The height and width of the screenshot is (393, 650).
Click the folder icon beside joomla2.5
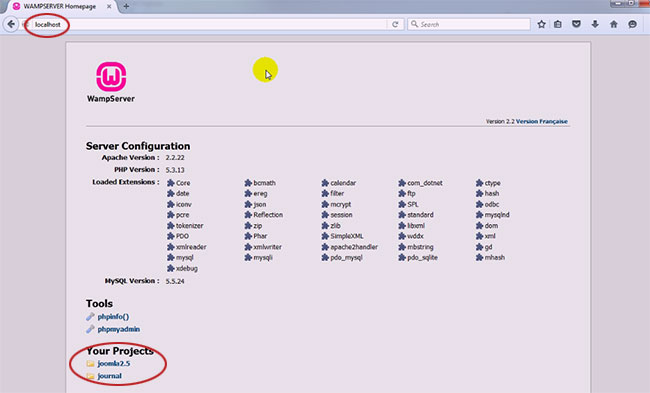pyautogui.click(x=90, y=364)
